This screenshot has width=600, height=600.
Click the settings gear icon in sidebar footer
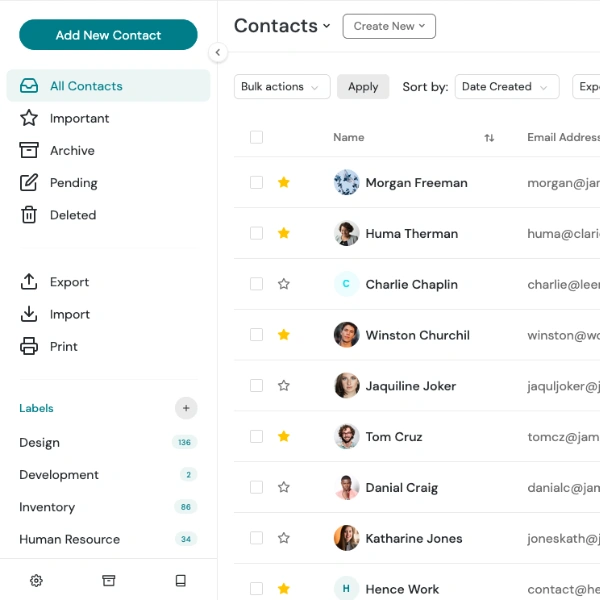[36, 580]
